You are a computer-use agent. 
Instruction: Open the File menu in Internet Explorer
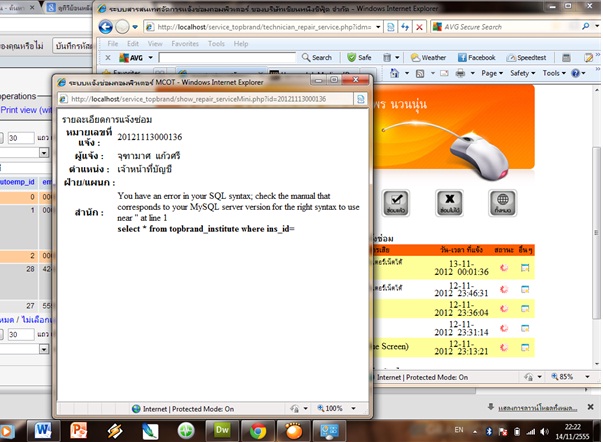coord(113,44)
